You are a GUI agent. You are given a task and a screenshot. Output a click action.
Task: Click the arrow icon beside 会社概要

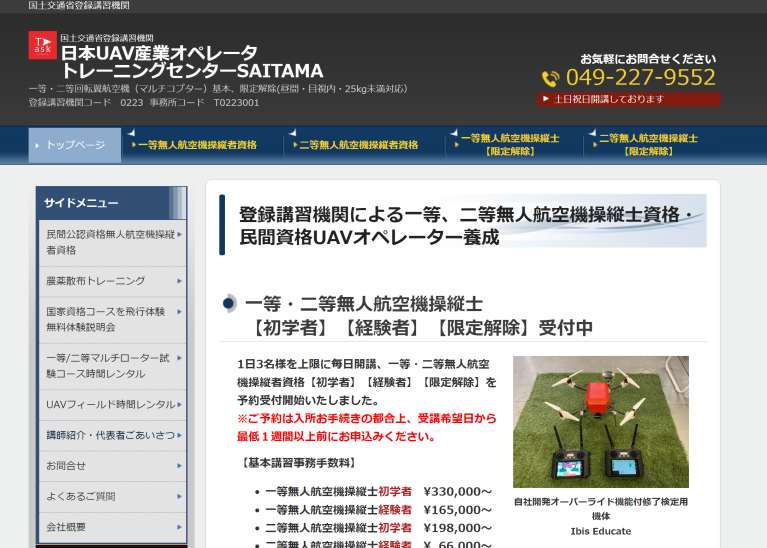[180, 527]
